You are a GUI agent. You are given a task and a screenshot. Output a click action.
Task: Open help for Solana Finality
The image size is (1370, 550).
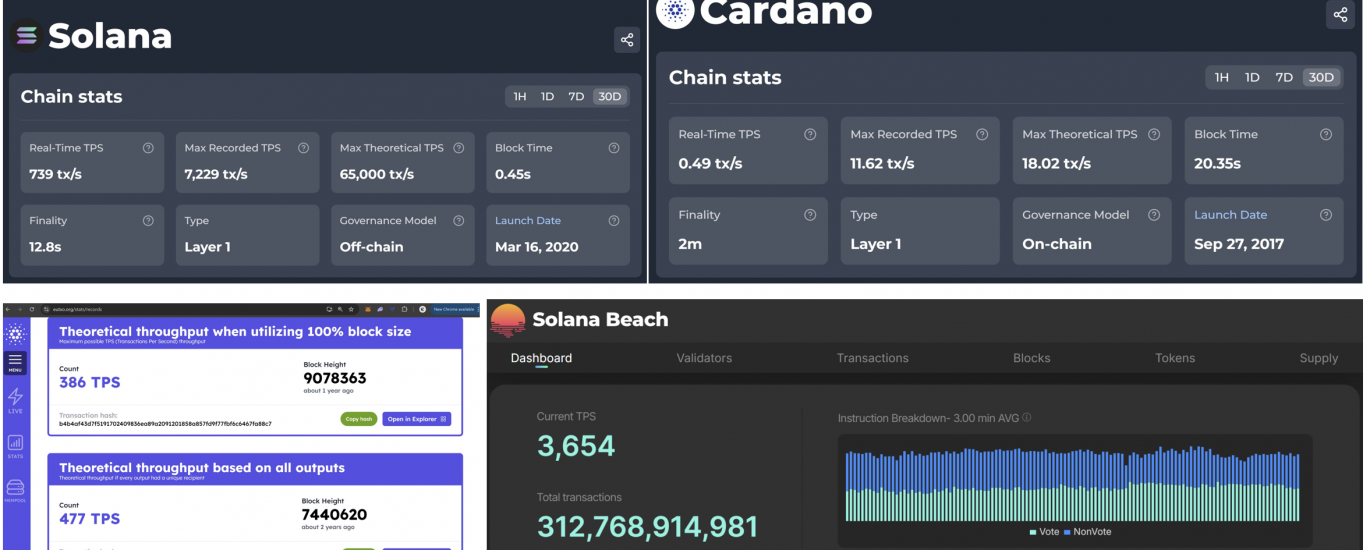click(x=148, y=221)
